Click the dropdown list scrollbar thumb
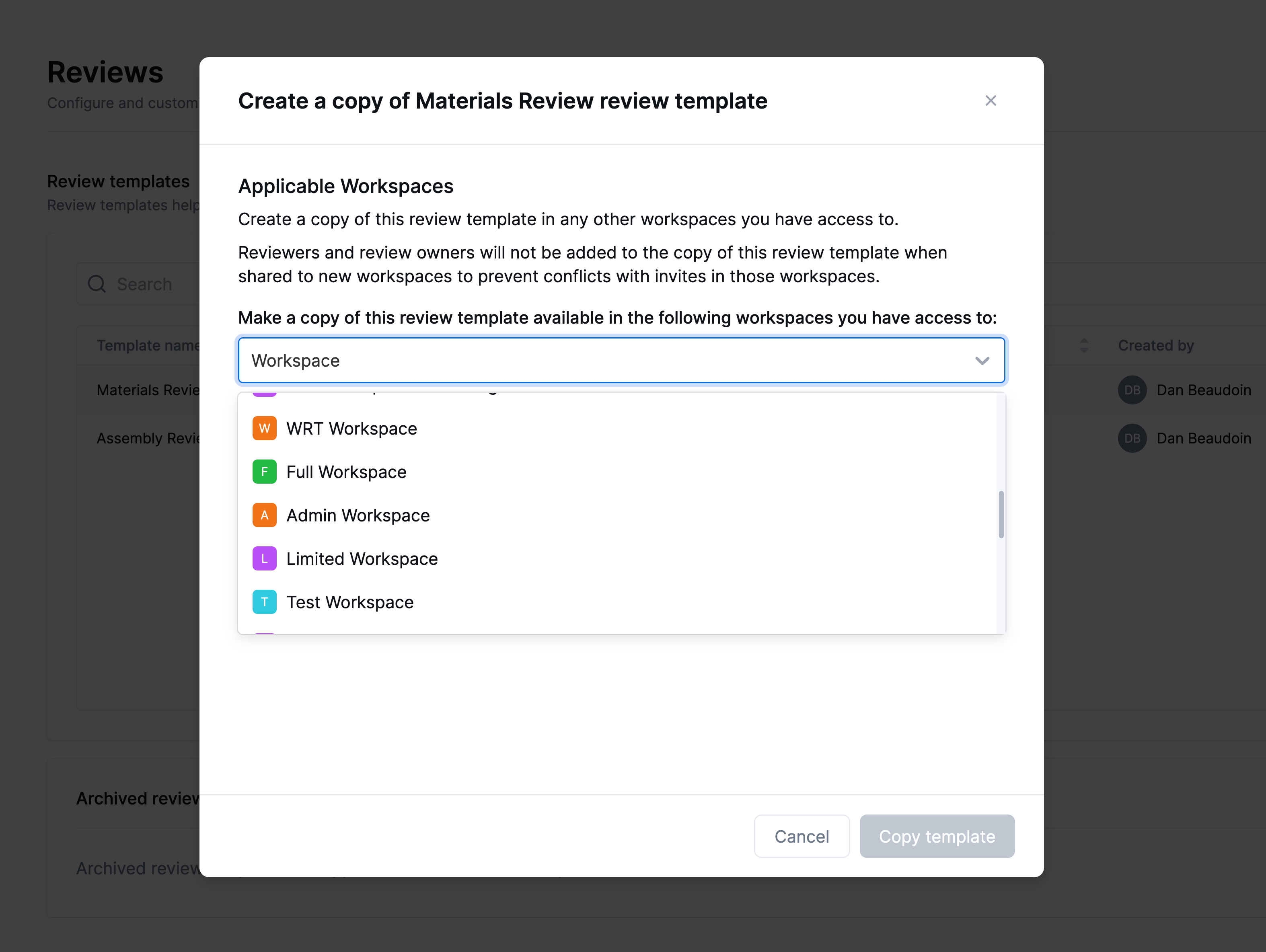1266x952 pixels. click(1001, 514)
